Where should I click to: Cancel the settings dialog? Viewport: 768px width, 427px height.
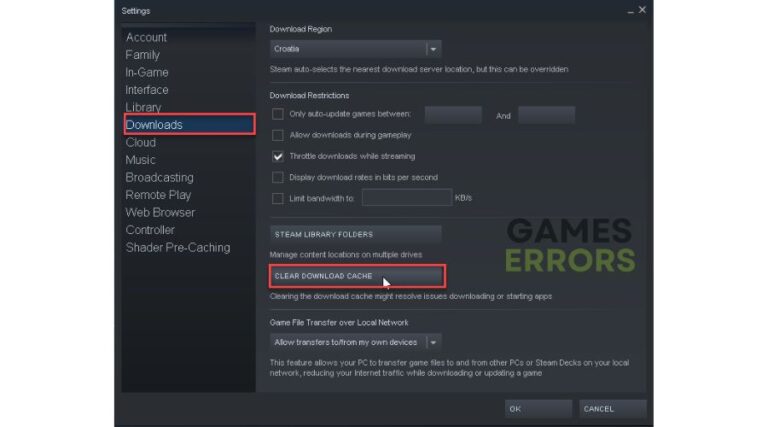[613, 409]
